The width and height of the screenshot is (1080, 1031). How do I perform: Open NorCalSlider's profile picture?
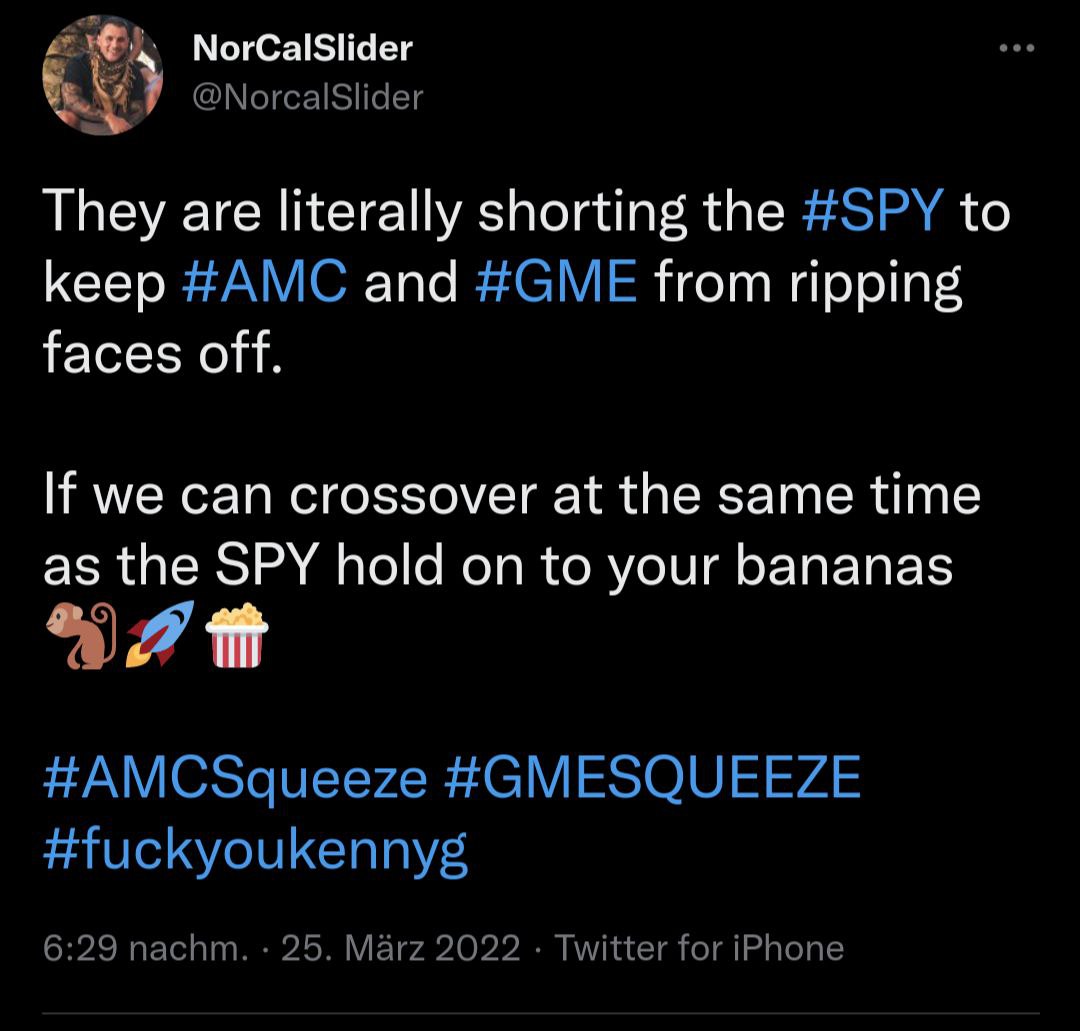102,75
